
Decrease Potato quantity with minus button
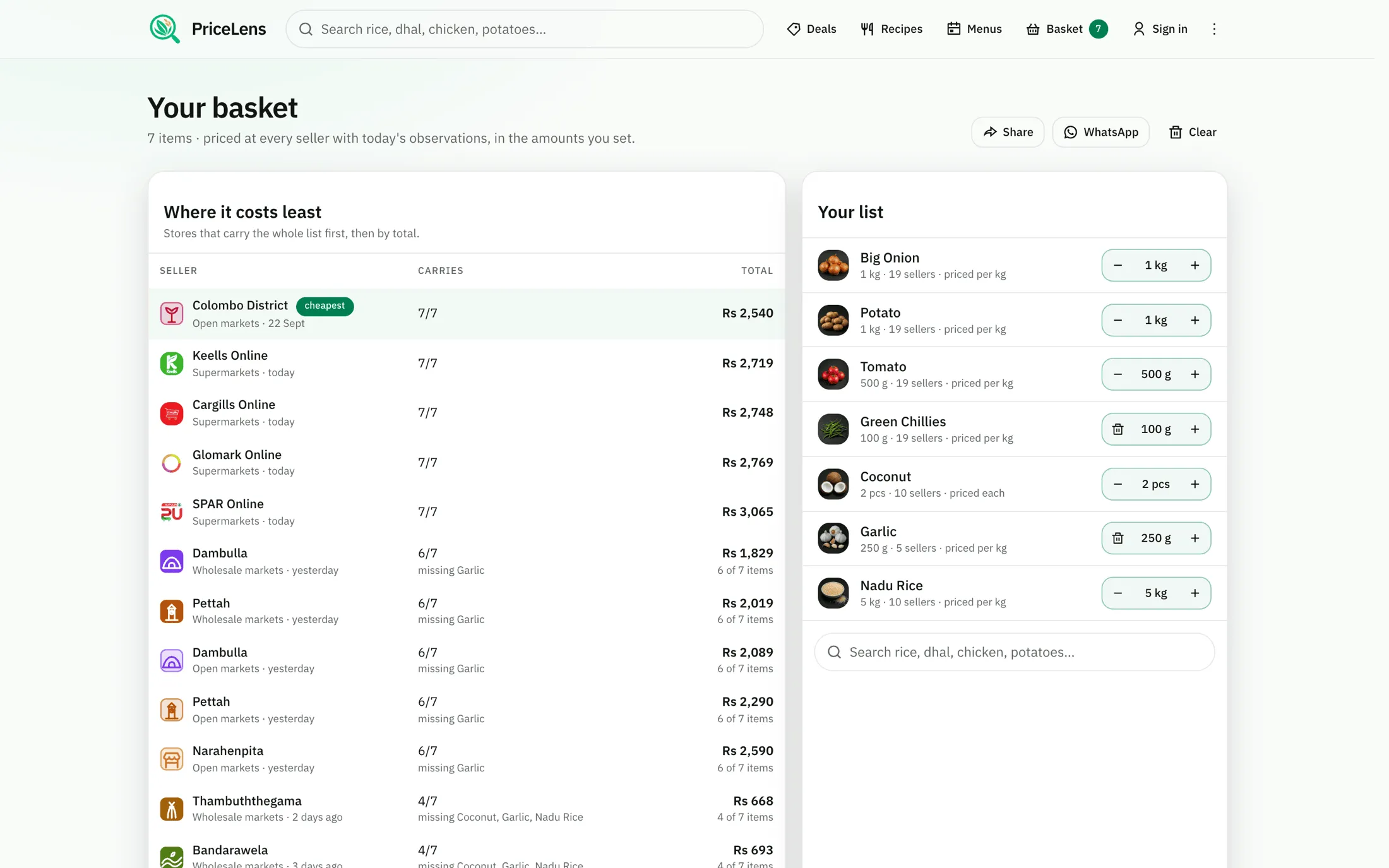point(1118,320)
